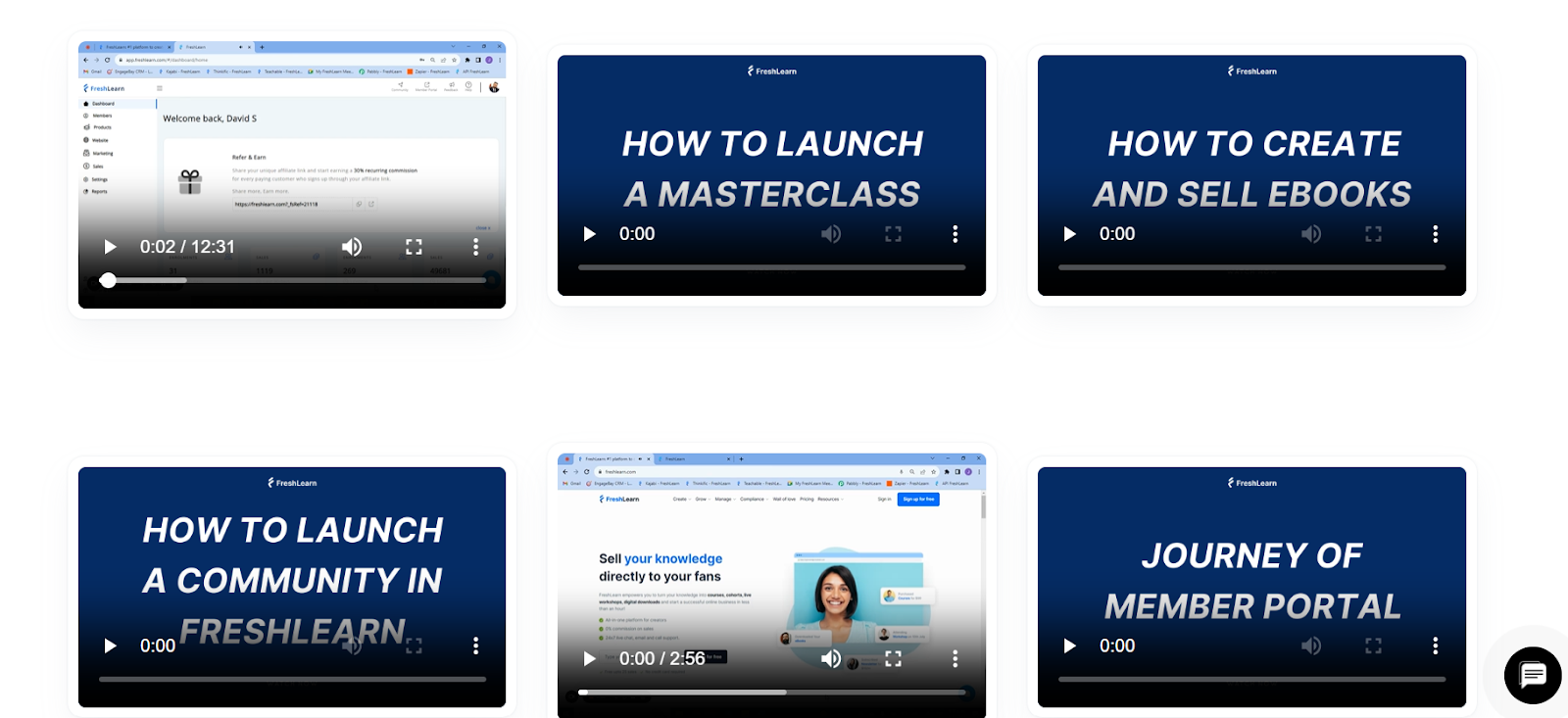
Task: Open three-dot menu on the Sell Ebooks video
Action: point(1436,234)
